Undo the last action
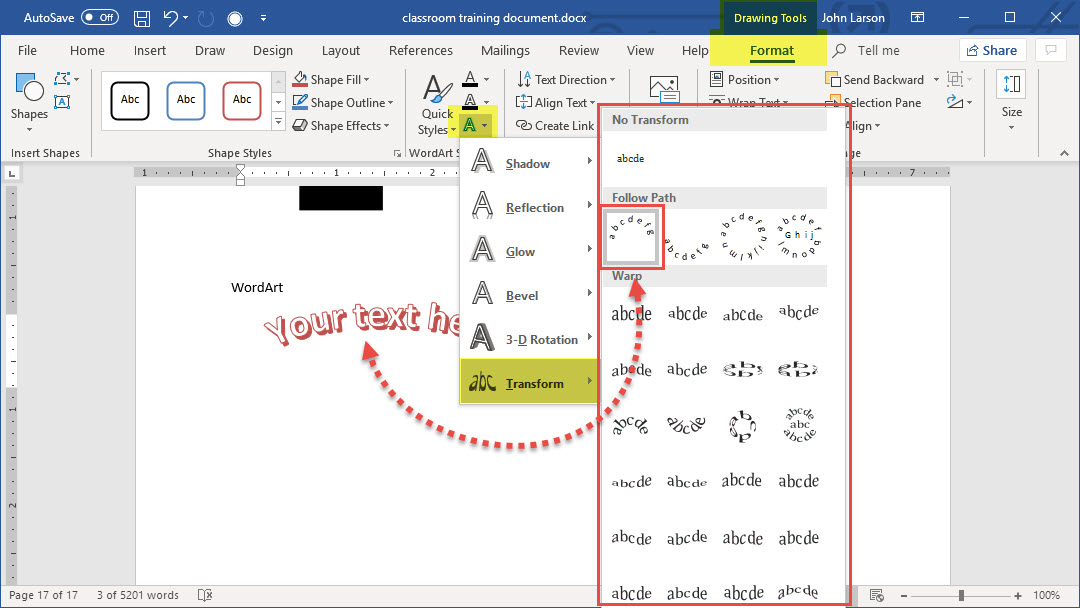Screen dimensions: 1080x608 coord(171,18)
